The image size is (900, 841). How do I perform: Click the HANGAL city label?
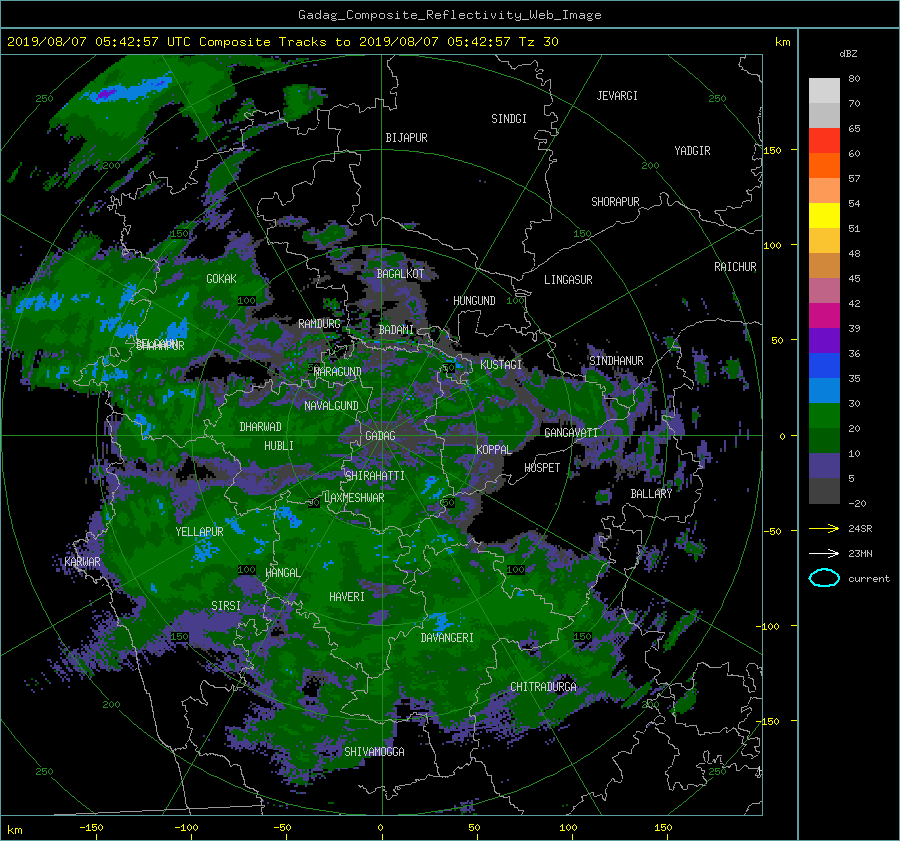pyautogui.click(x=283, y=573)
